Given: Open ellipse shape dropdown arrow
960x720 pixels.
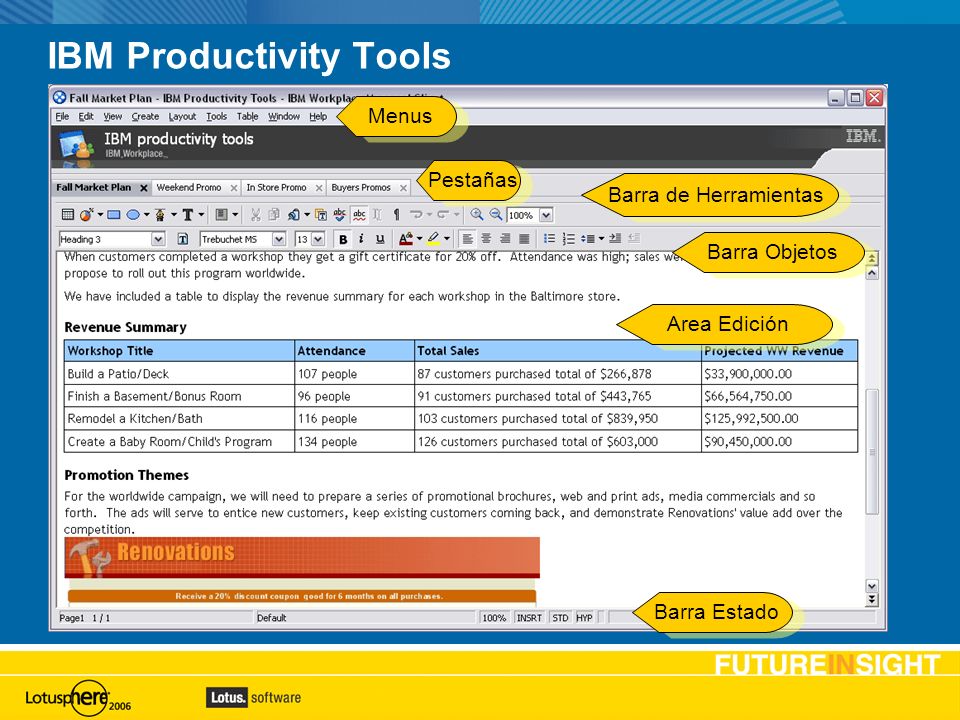Looking at the screenshot, I should tap(146, 215).
